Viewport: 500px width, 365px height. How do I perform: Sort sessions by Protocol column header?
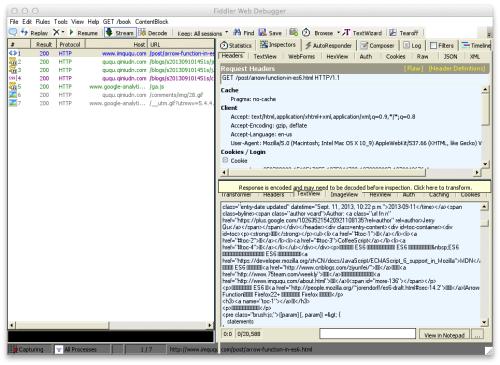[x=70, y=44]
